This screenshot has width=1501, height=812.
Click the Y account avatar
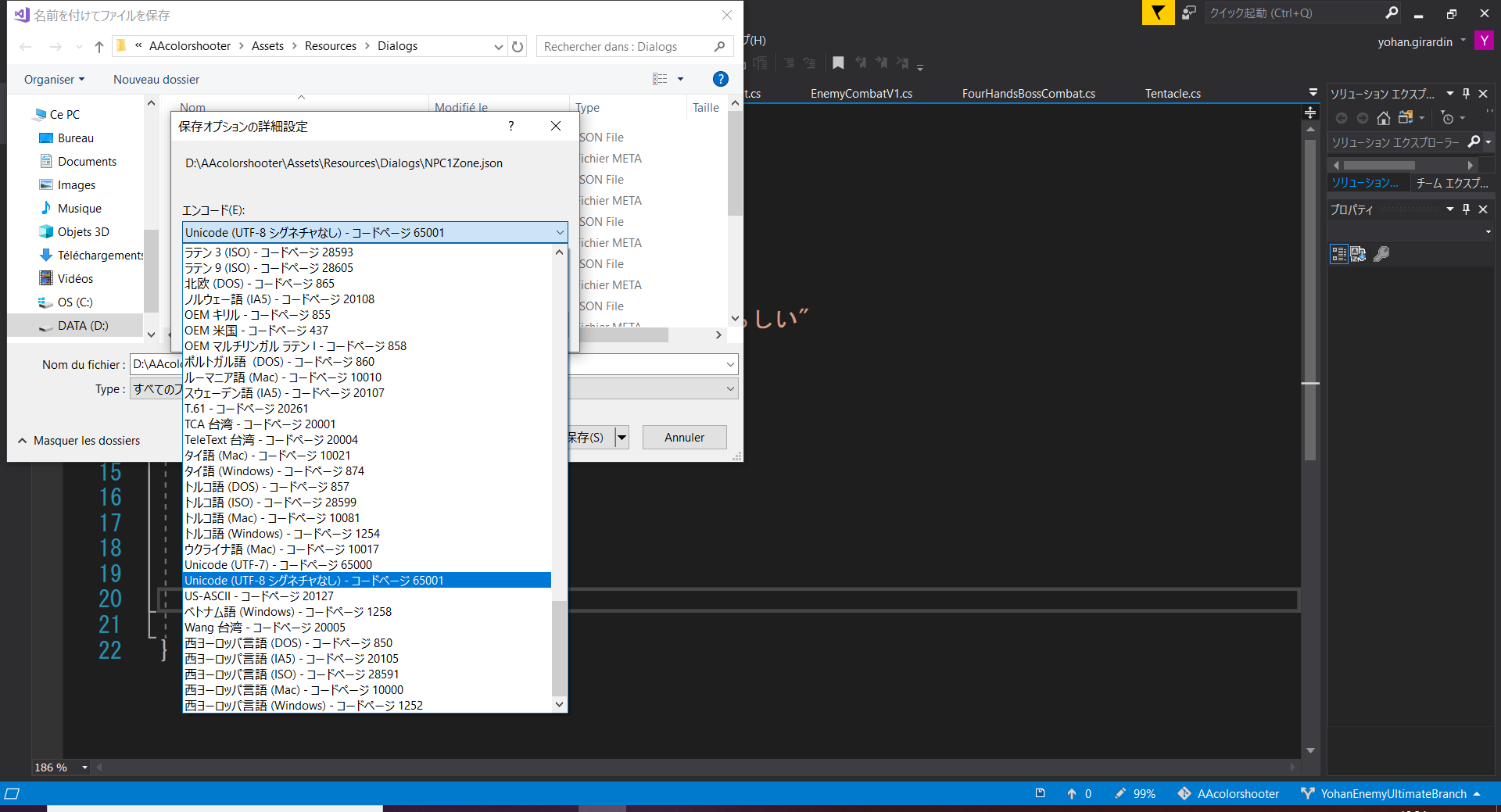1484,41
